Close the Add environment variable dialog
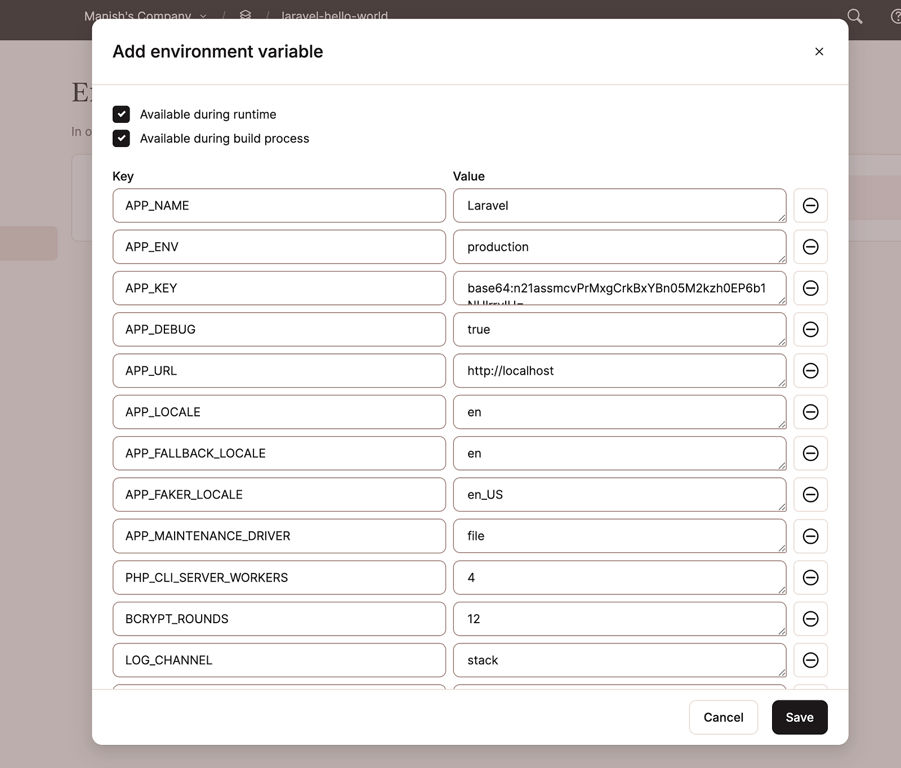The image size is (901, 768). (x=819, y=52)
